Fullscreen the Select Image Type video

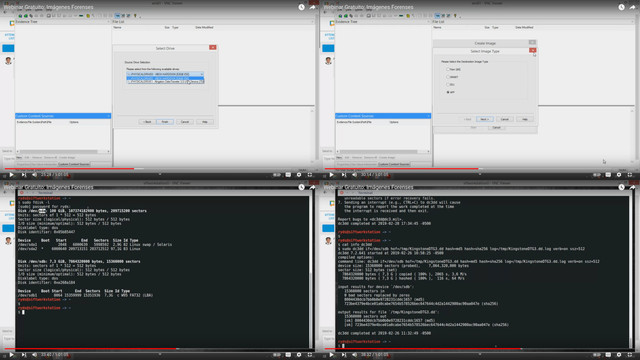coord(630,175)
